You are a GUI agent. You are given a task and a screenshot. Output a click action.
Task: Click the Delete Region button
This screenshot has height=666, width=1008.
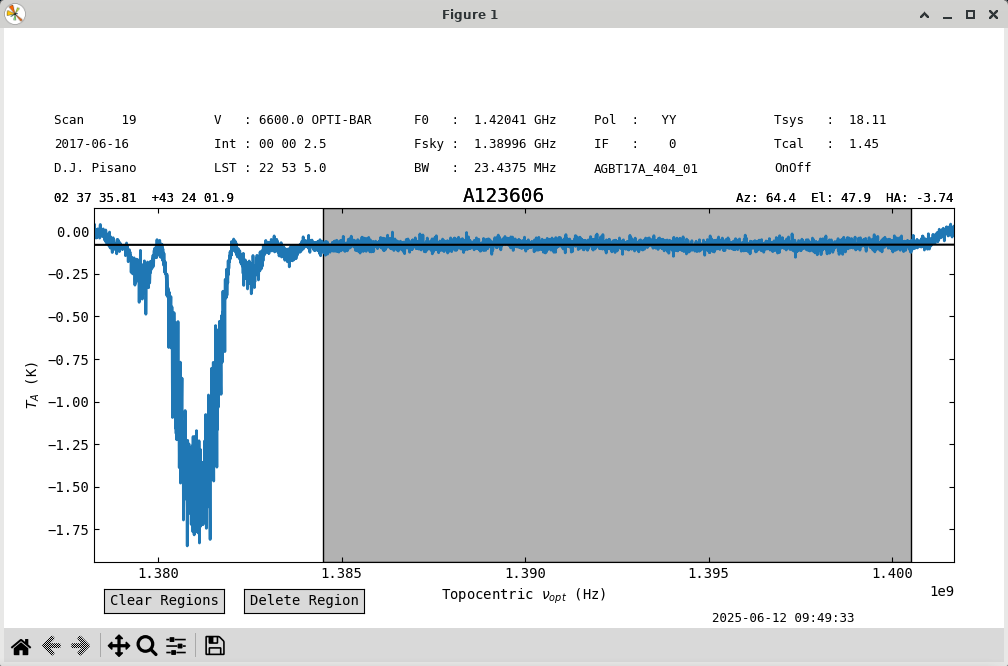[304, 601]
